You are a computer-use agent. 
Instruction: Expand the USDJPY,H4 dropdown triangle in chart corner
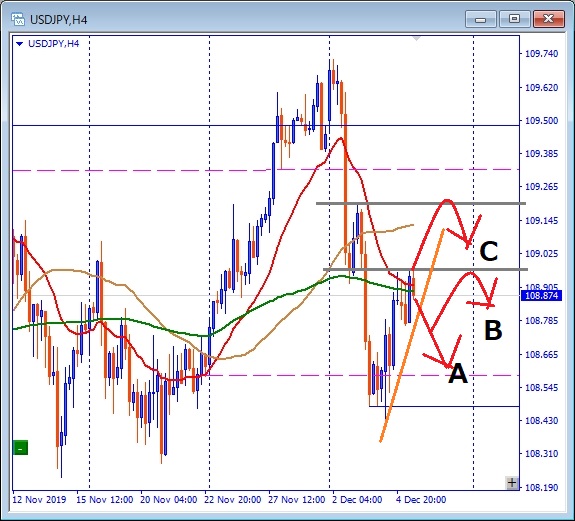[x=20, y=44]
